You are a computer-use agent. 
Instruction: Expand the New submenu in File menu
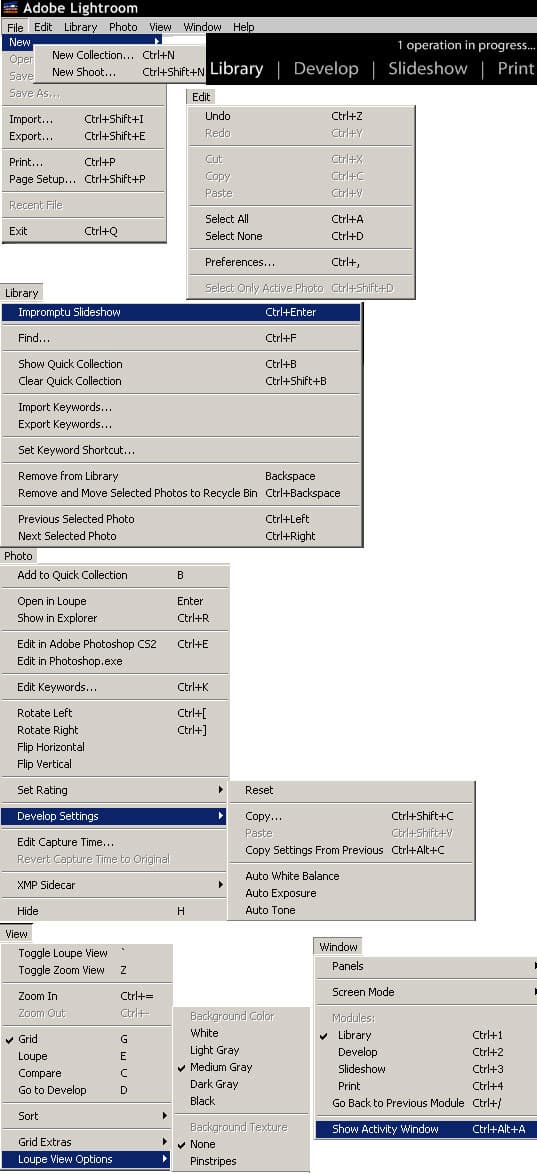(x=82, y=42)
